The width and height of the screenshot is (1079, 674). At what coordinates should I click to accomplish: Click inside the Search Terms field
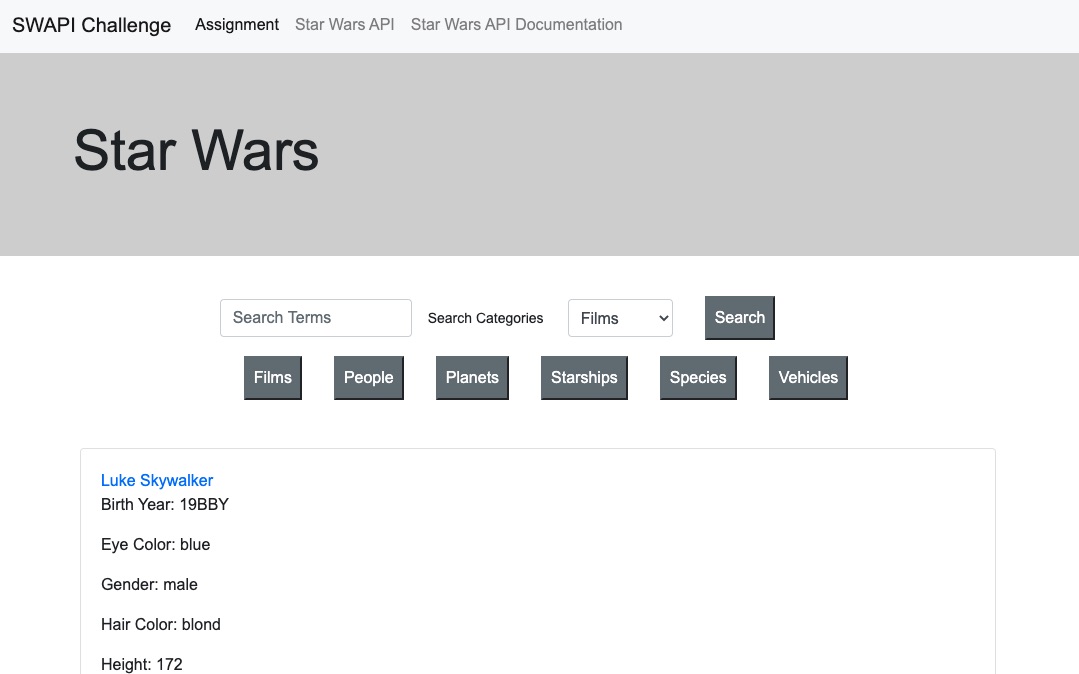click(x=315, y=317)
